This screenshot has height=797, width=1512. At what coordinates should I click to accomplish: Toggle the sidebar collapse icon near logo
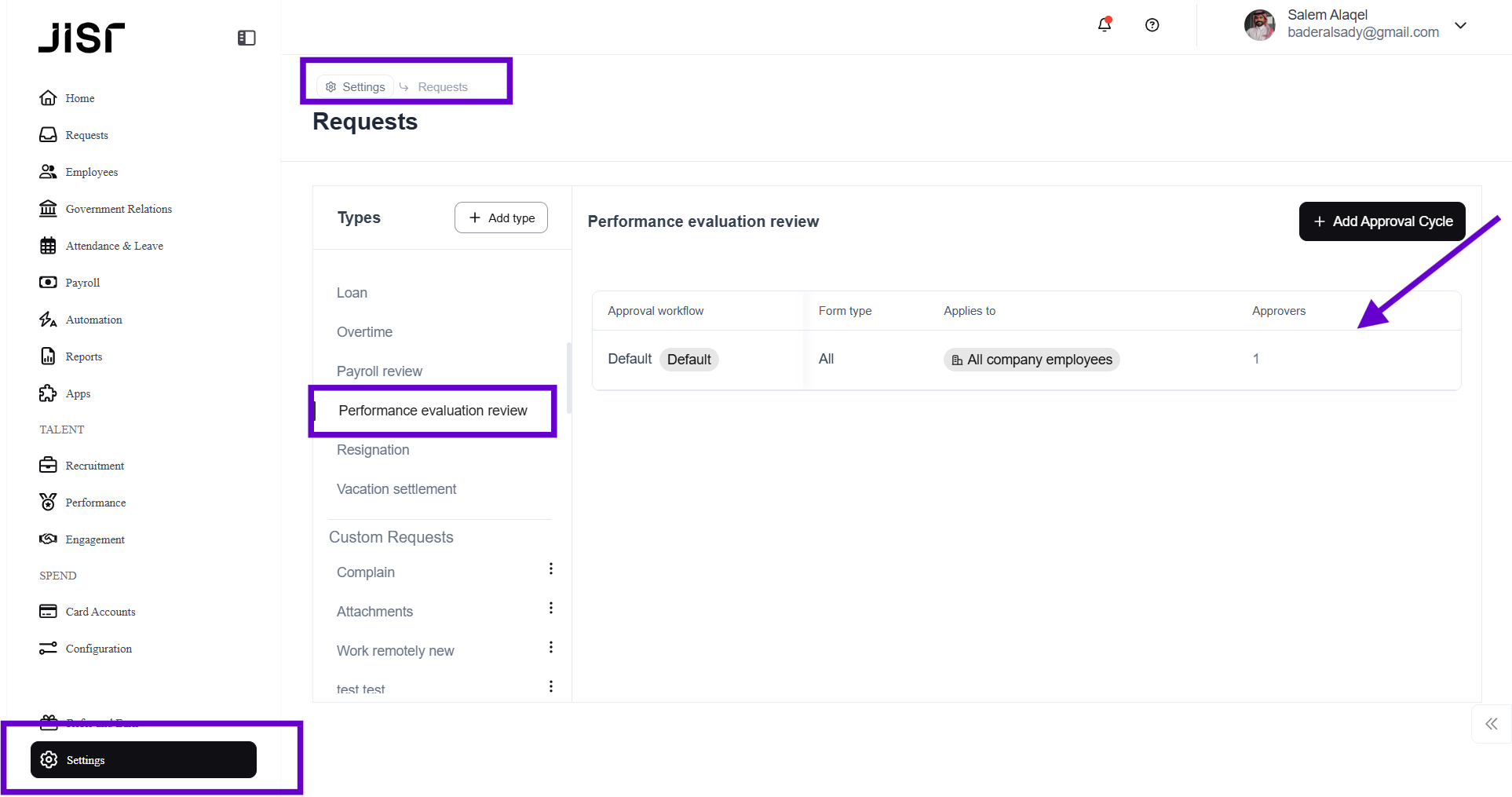coord(247,38)
